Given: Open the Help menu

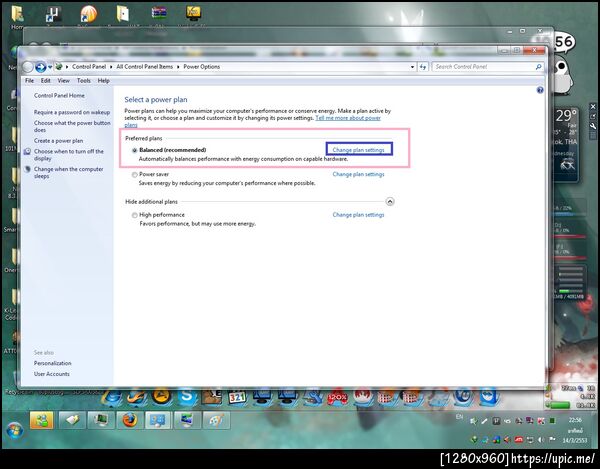Looking at the screenshot, I should pos(103,81).
